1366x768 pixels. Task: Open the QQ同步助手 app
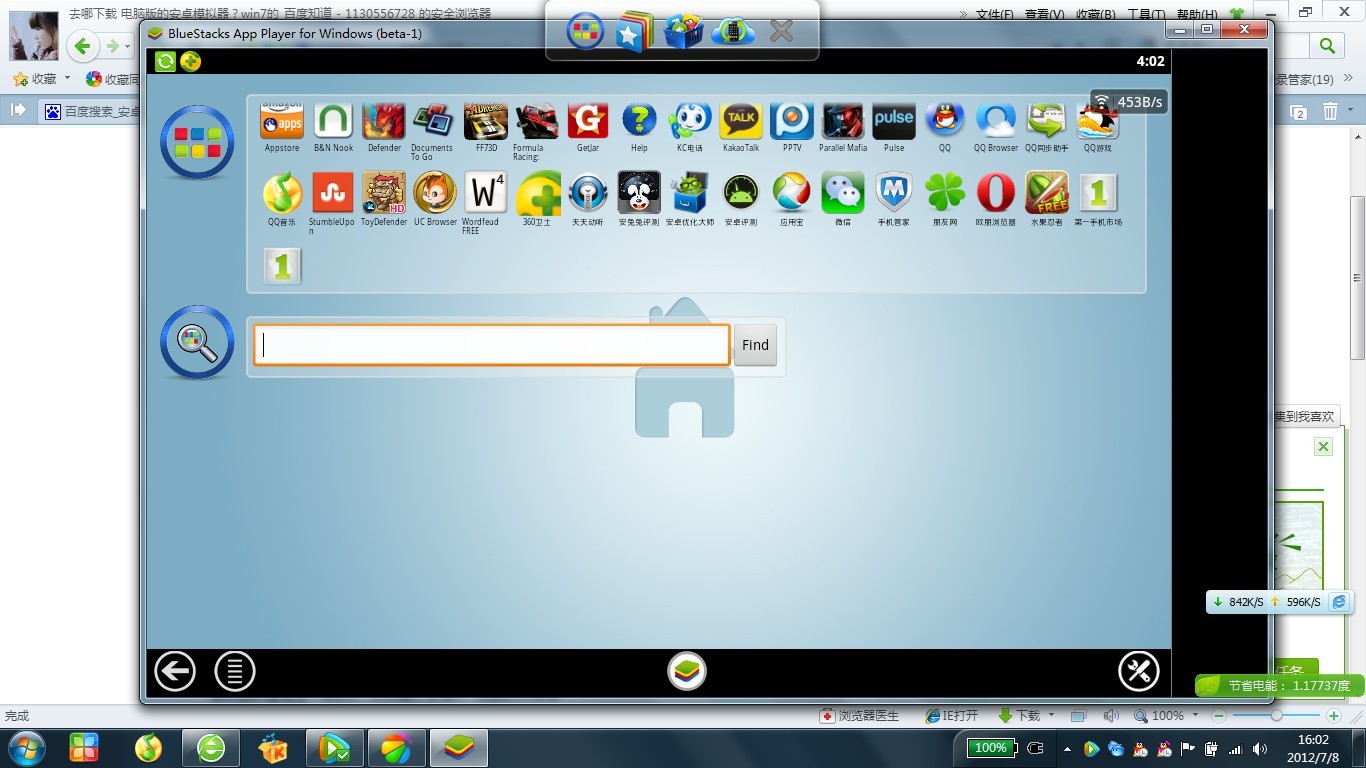pos(1047,121)
